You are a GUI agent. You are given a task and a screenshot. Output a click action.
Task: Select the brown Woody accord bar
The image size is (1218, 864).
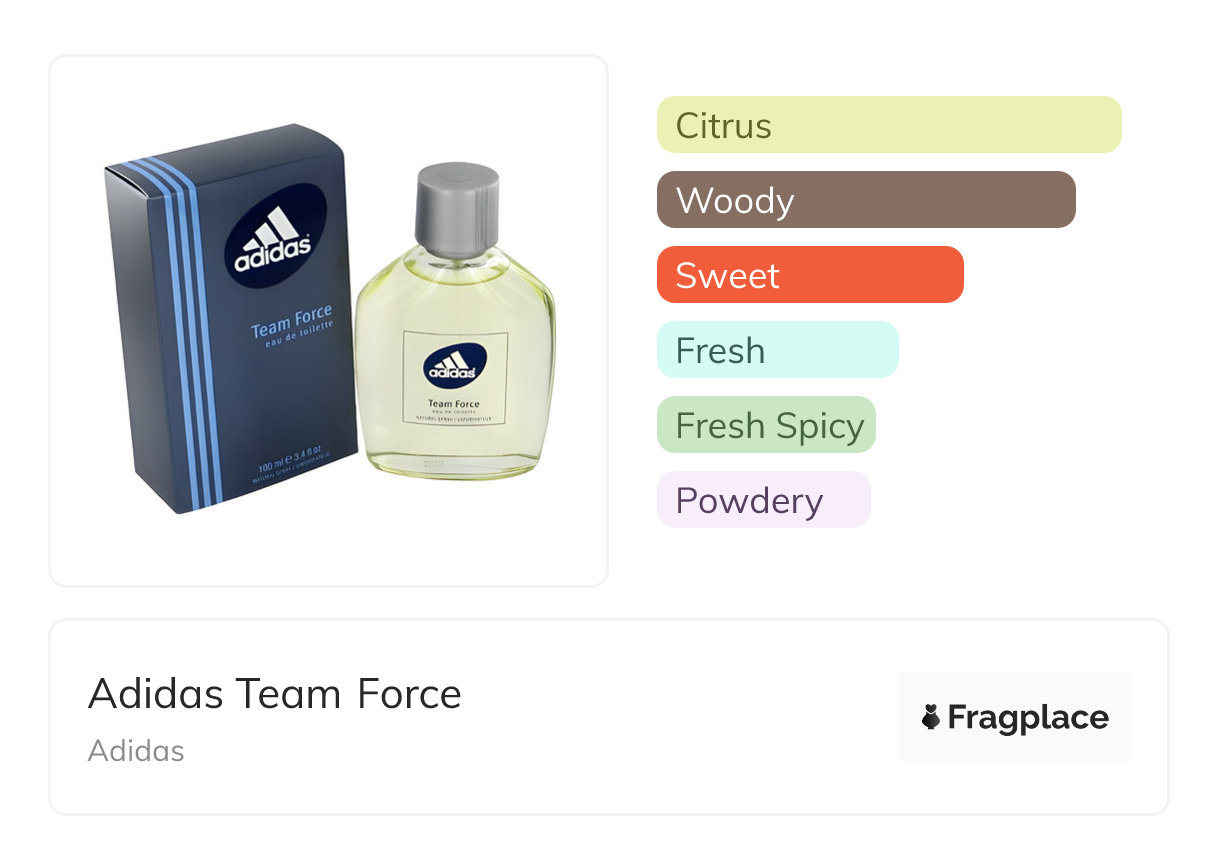pyautogui.click(x=865, y=200)
